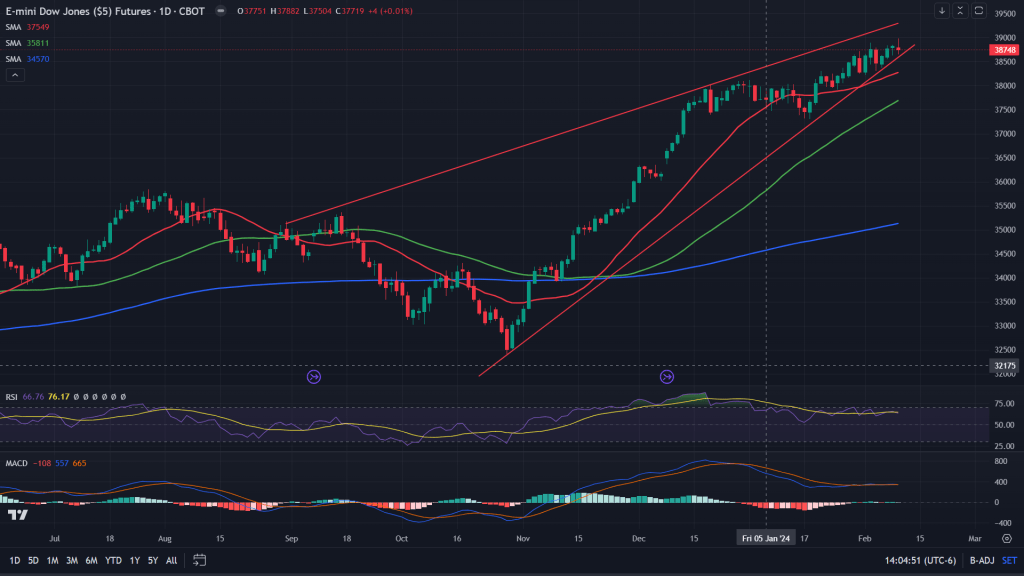Select the 5D range button

pyautogui.click(x=33, y=560)
